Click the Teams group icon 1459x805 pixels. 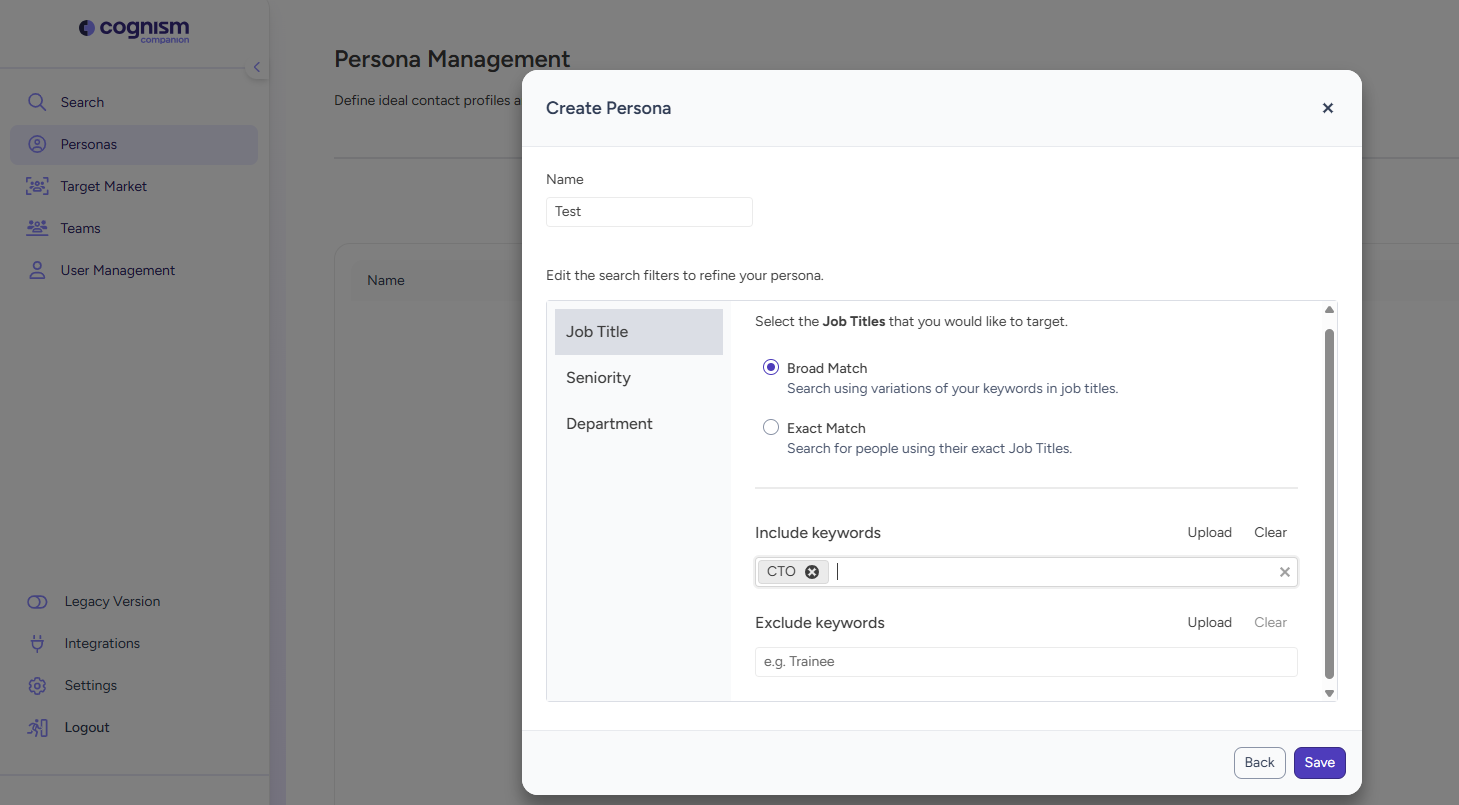[37, 228]
